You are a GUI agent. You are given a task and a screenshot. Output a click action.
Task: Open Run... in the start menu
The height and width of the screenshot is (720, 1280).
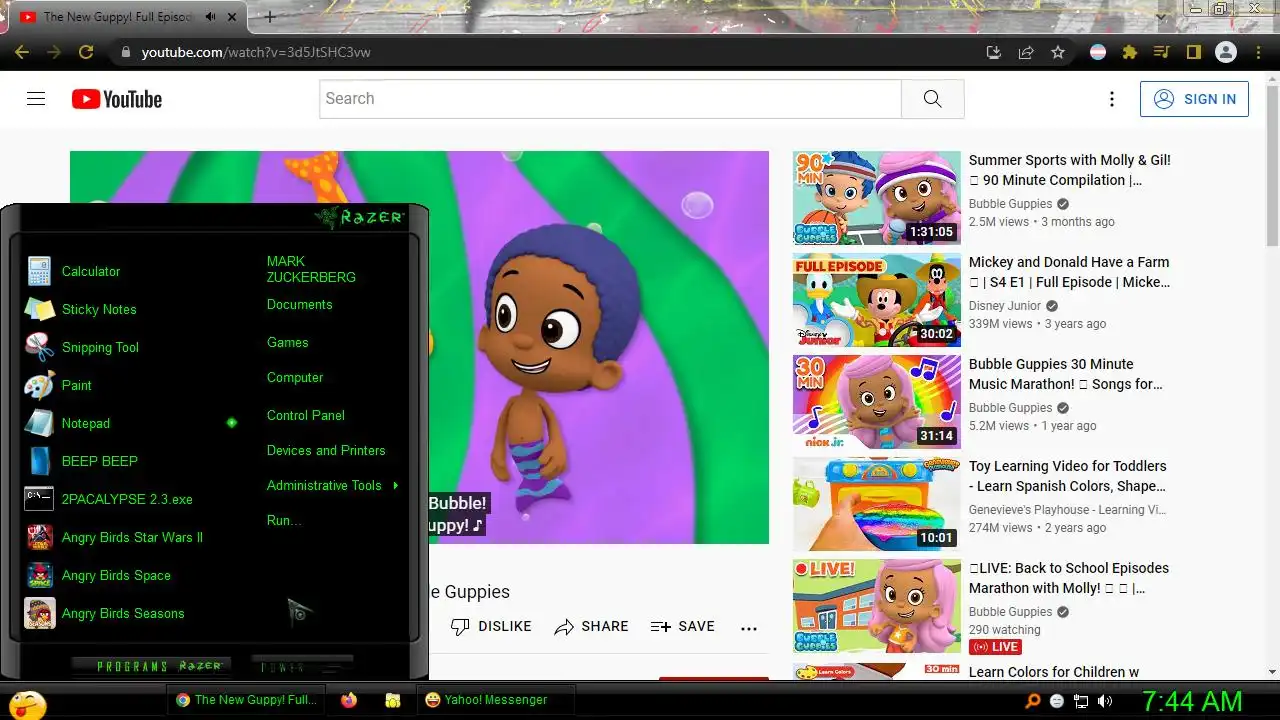pyautogui.click(x=284, y=520)
